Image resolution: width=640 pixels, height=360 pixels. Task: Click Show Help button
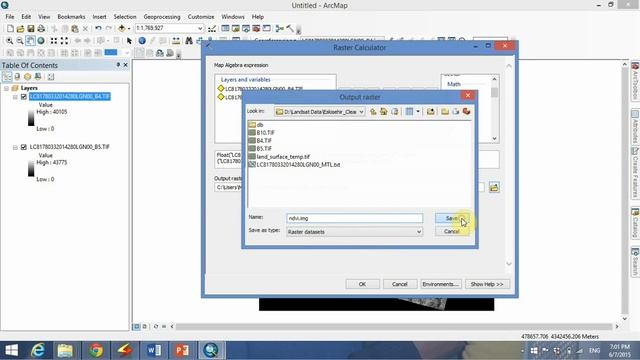click(x=487, y=284)
